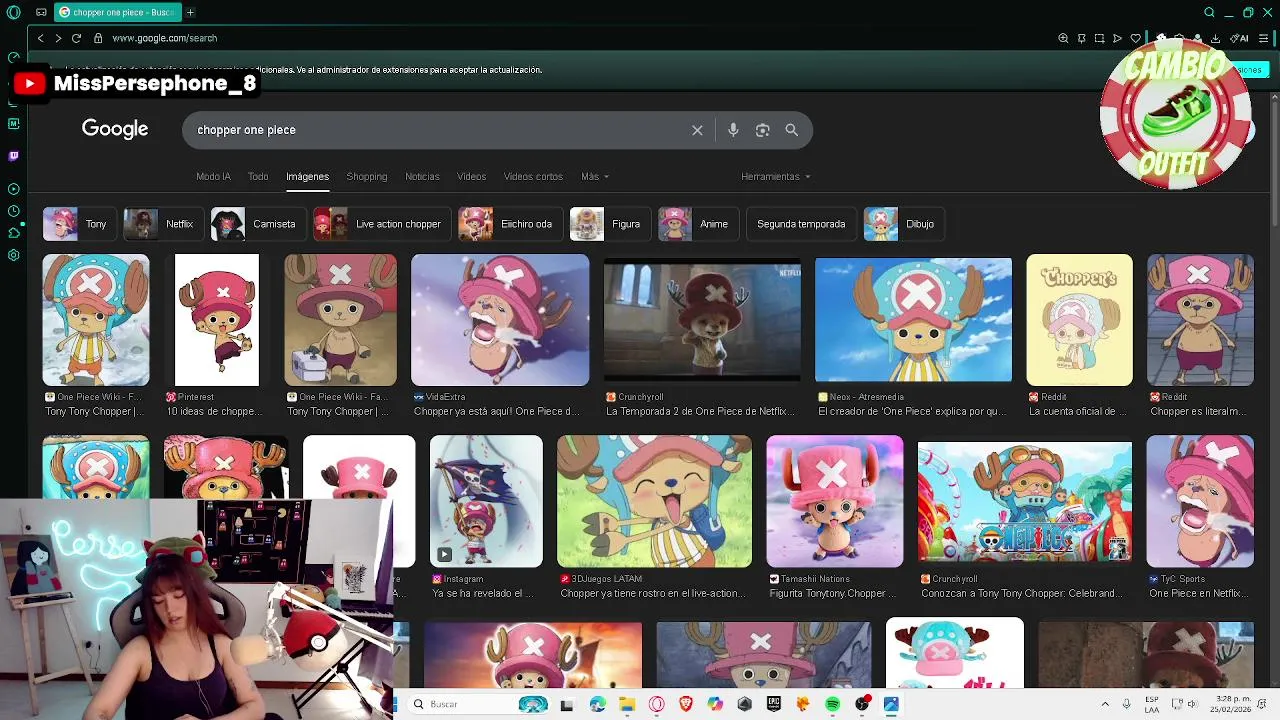1280x720 pixels.
Task: Open the Pinterest '10 ideas de choppe...' image
Action: pyautogui.click(x=217, y=320)
